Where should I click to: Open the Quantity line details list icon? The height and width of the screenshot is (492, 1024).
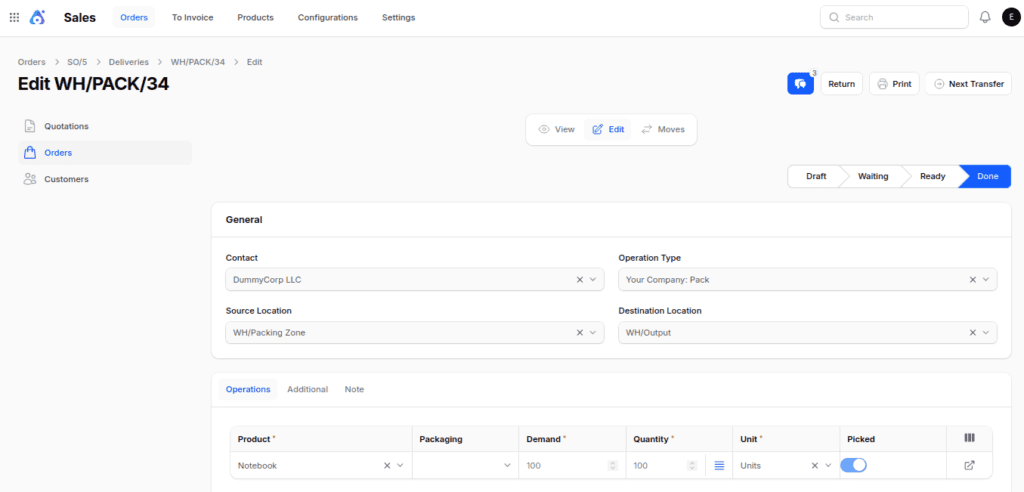tap(719, 465)
